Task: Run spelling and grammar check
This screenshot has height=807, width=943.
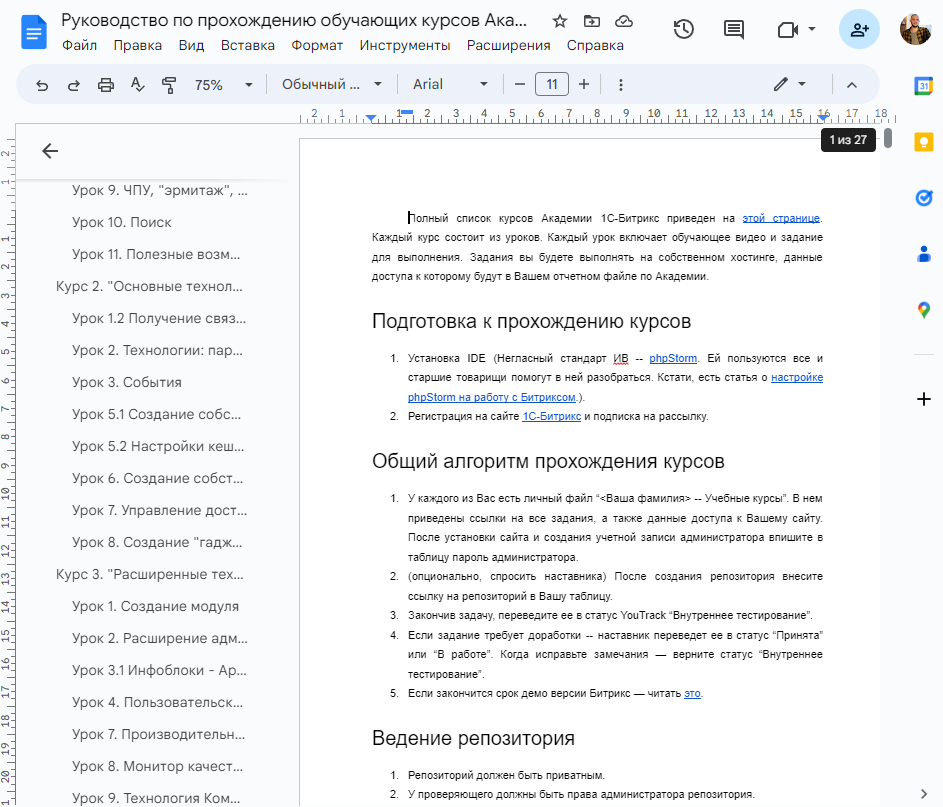Action: 138,85
